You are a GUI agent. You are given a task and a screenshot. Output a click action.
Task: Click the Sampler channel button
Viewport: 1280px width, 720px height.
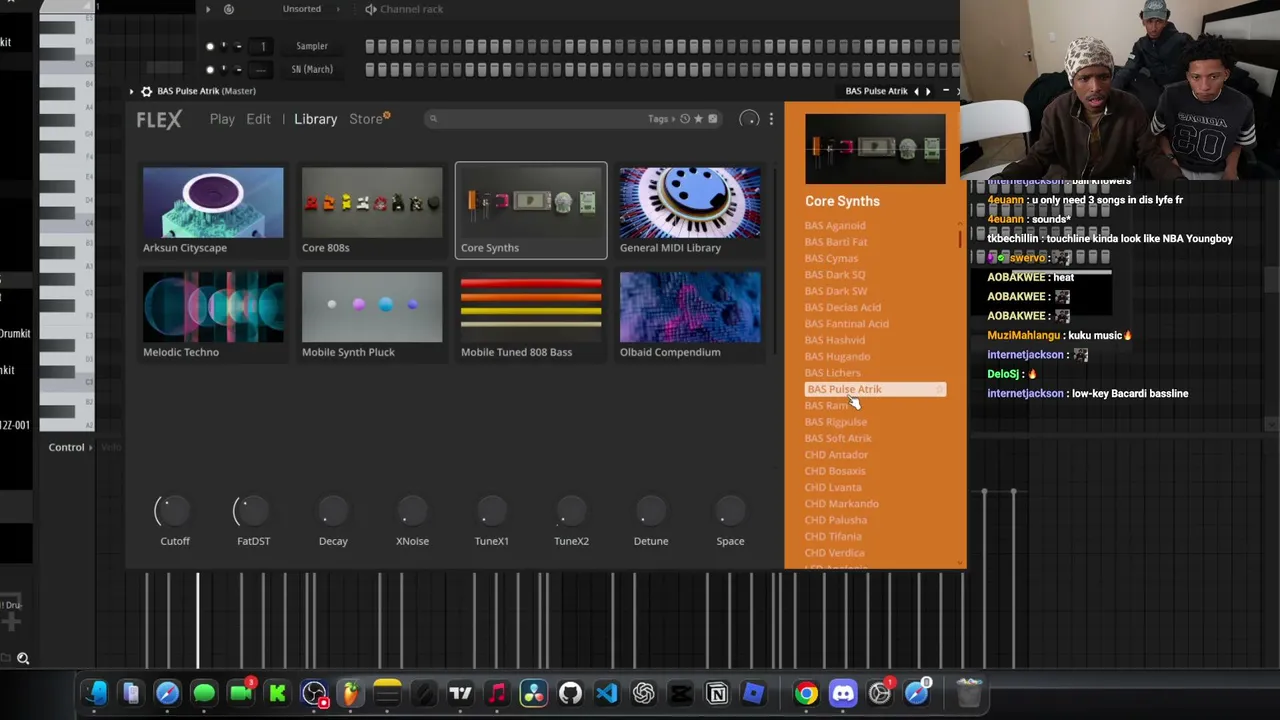(x=312, y=46)
